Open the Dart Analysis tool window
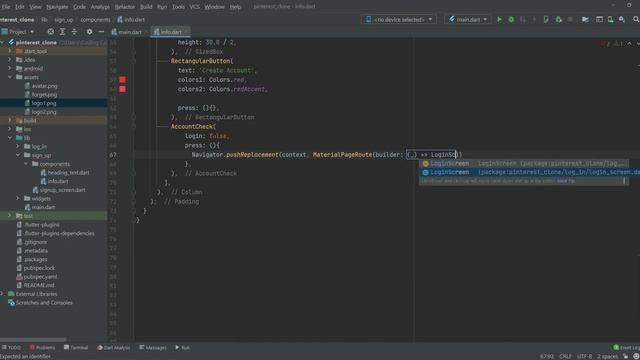640x360 pixels. point(114,347)
